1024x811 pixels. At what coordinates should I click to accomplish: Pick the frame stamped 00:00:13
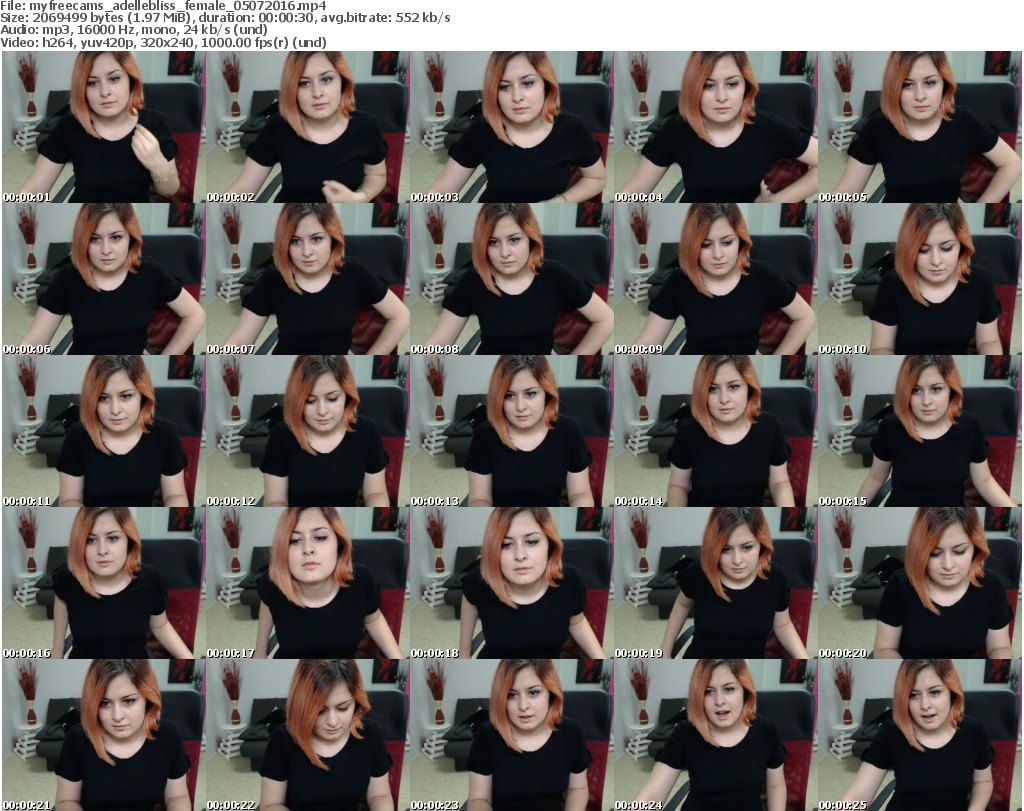511,431
